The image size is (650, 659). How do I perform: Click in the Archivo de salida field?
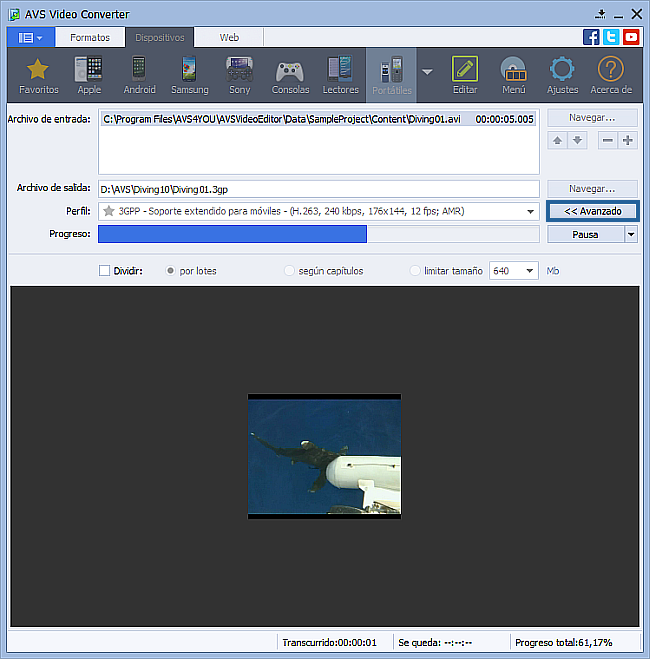318,188
